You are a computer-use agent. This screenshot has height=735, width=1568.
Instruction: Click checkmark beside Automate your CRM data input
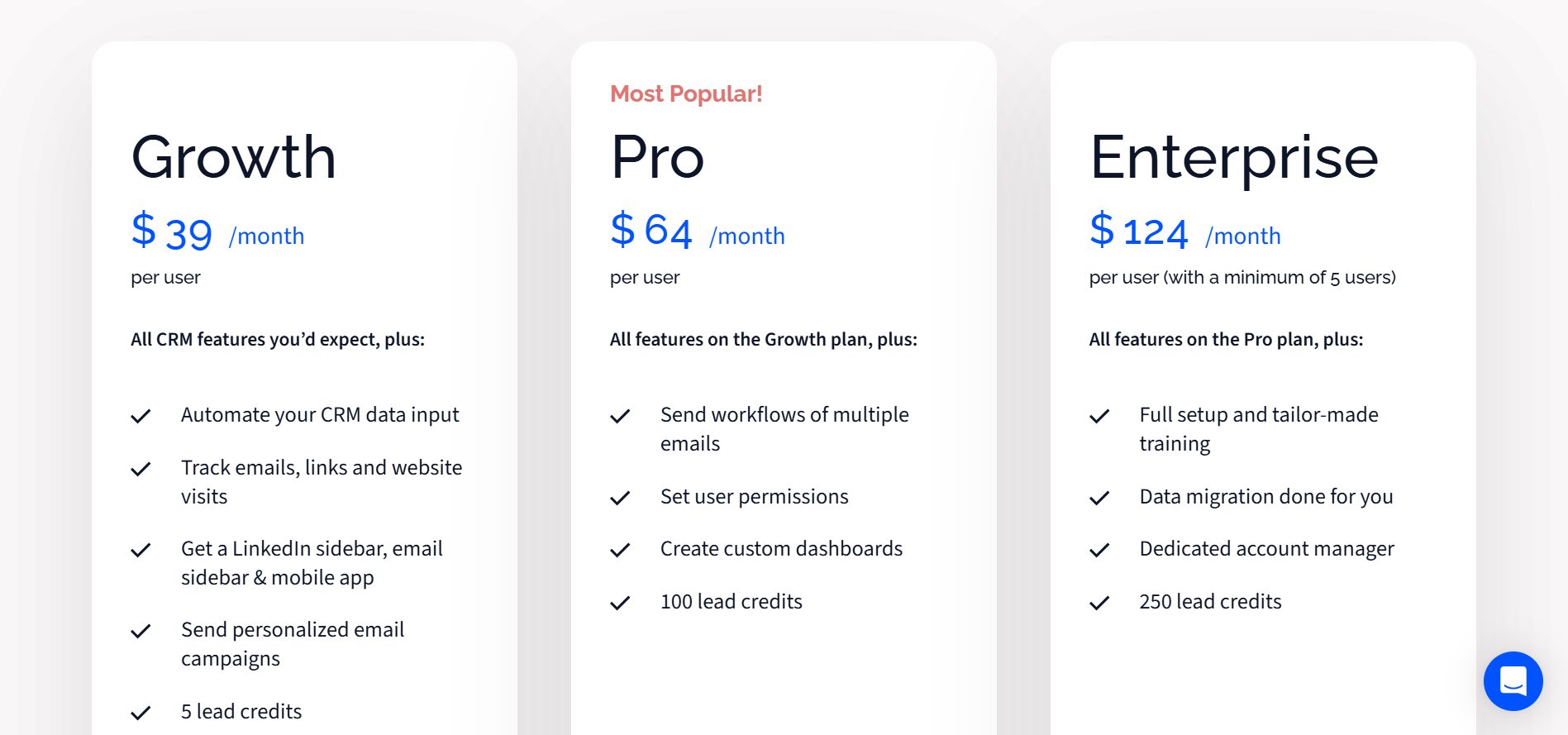pos(141,416)
